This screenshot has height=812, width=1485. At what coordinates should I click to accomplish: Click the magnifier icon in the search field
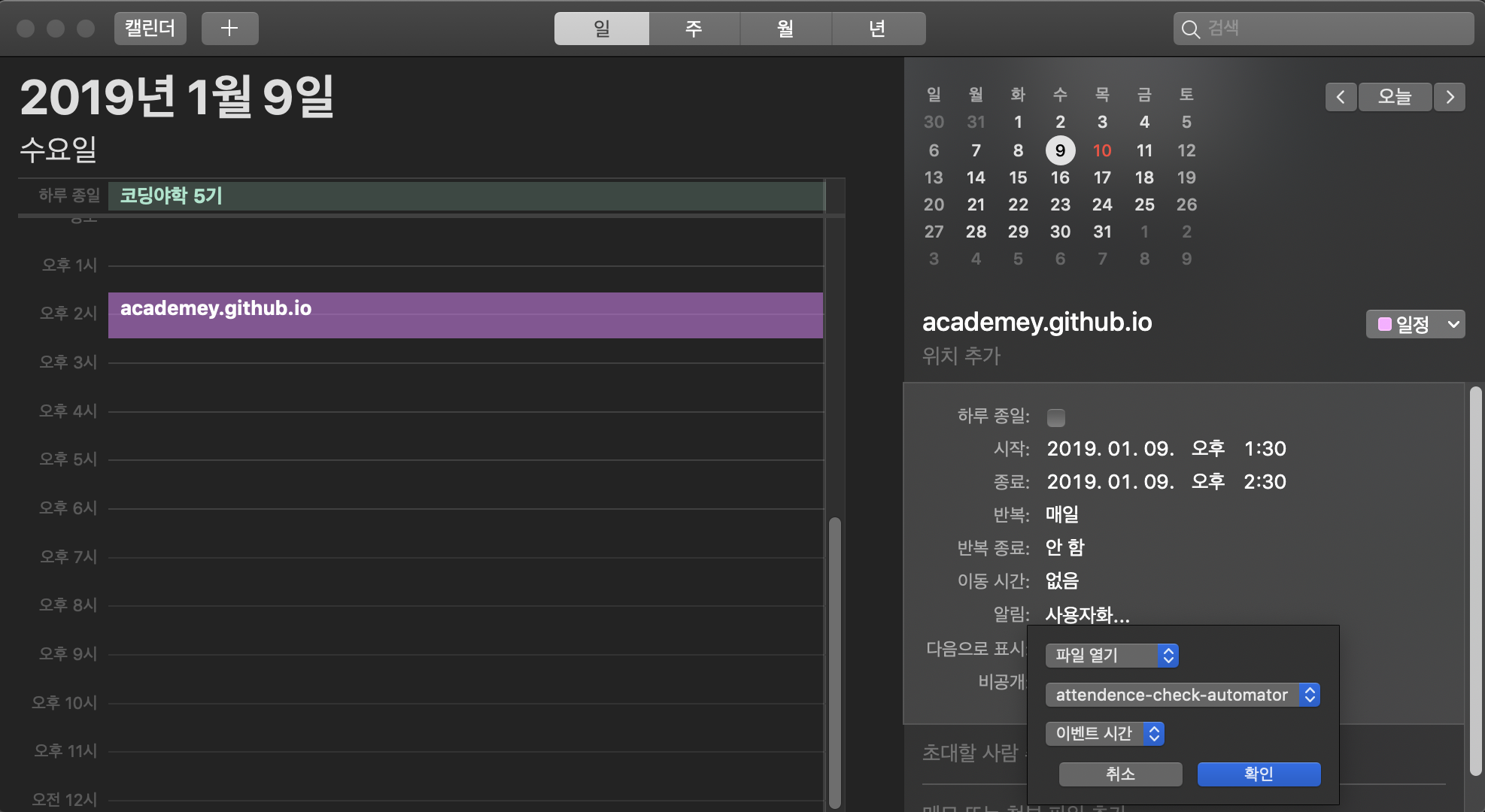pyautogui.click(x=1190, y=29)
